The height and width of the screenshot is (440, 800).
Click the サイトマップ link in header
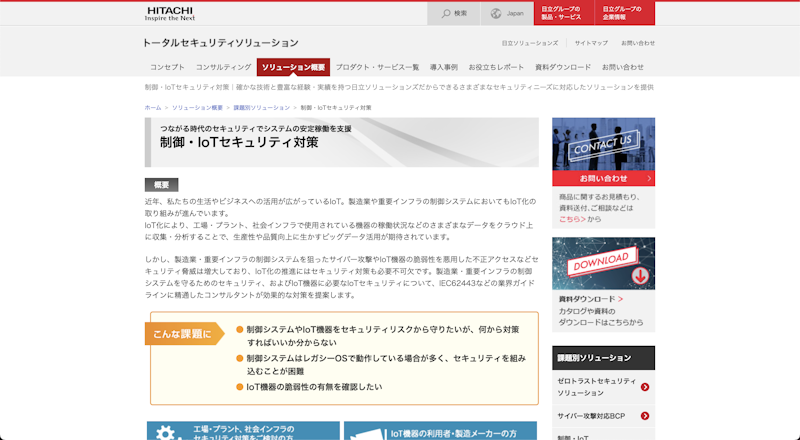point(591,43)
